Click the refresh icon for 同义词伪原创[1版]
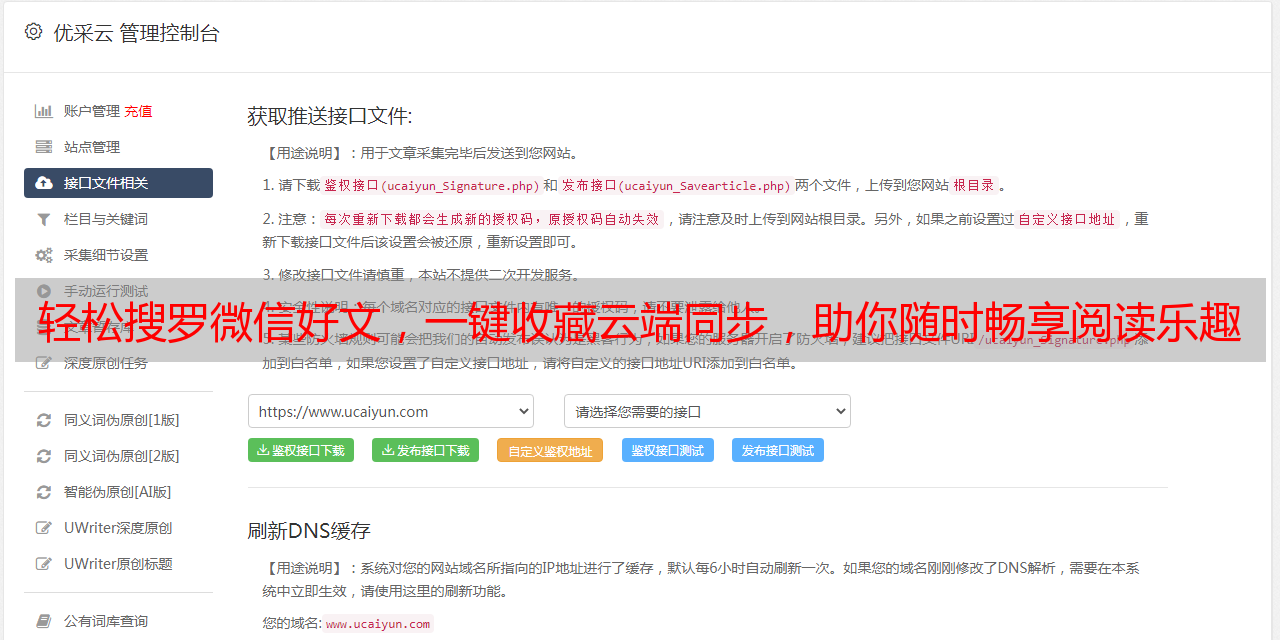This screenshot has width=1280, height=640. click(44, 420)
